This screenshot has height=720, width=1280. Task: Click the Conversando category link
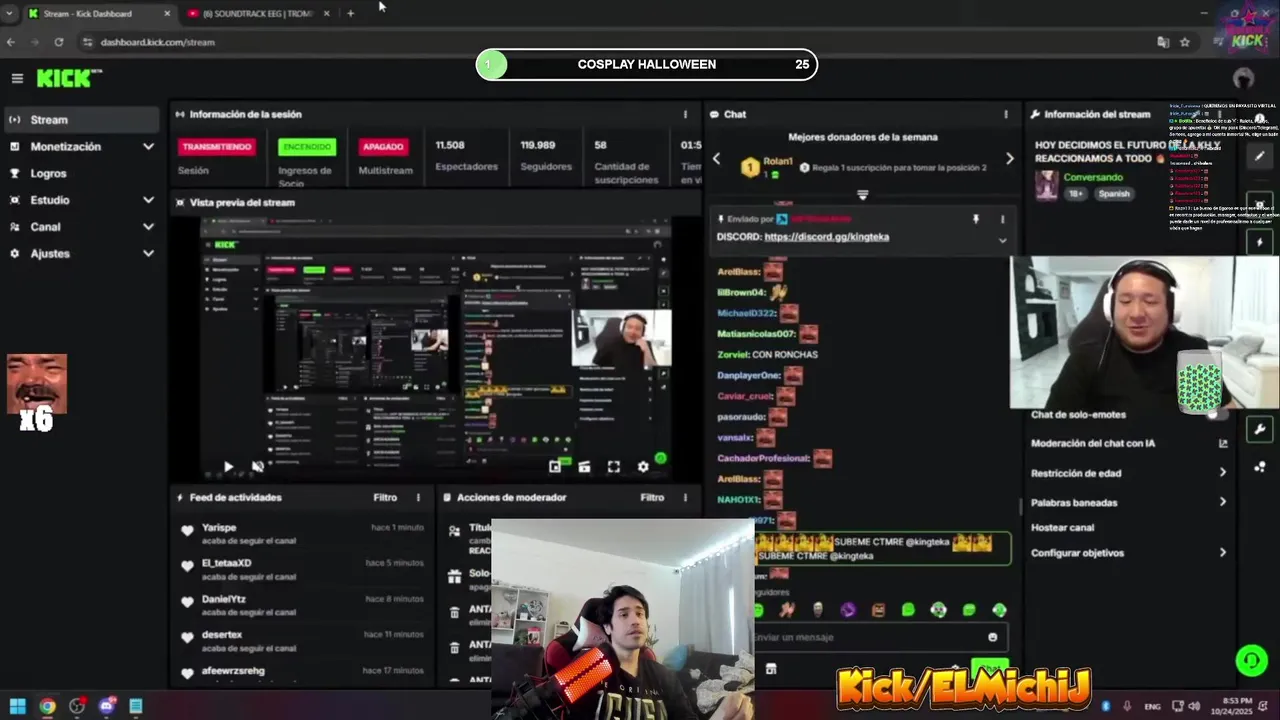click(x=1093, y=177)
